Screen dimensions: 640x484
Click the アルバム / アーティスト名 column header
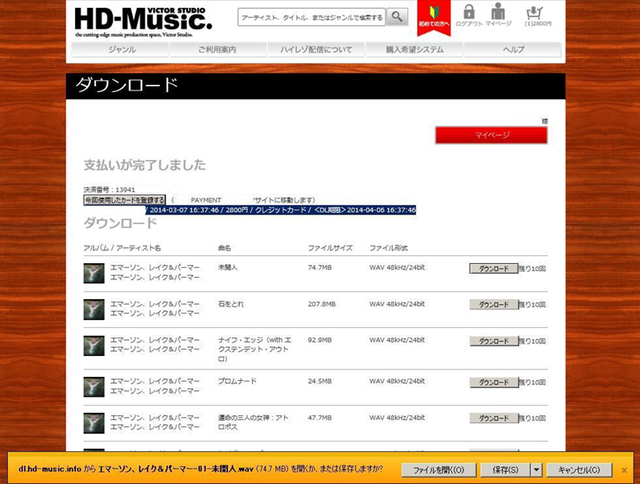[x=122, y=248]
